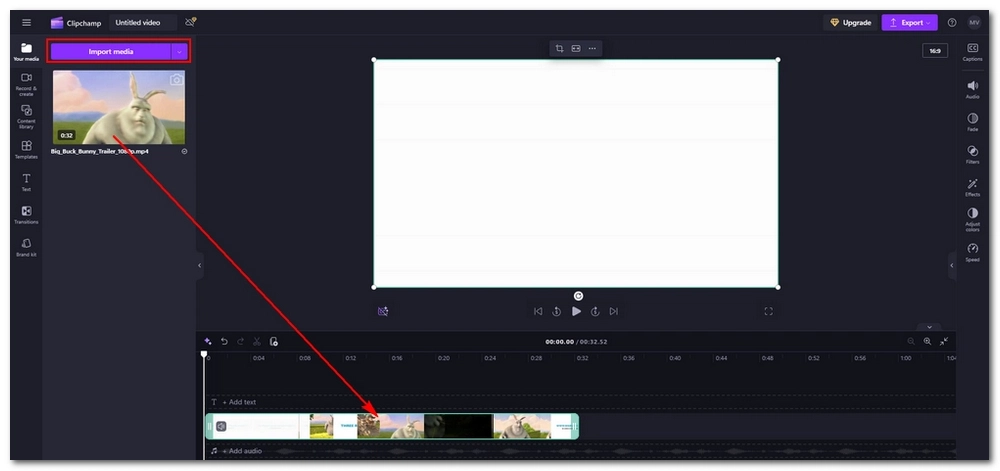
Task: Expand the Import media dropdown arrow
Action: [x=180, y=52]
